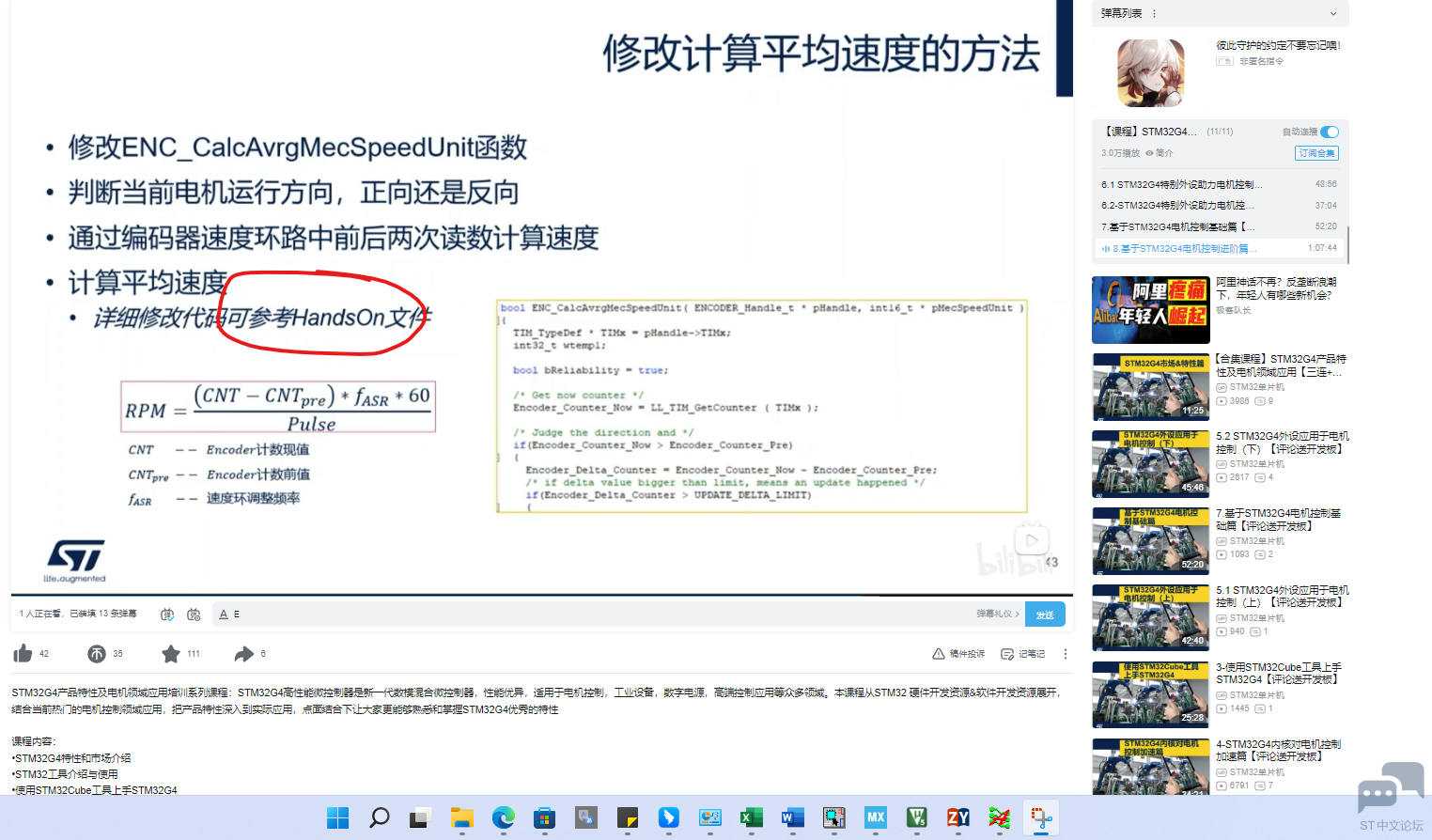Open 记笔记 note-taking
This screenshot has height=840, width=1432.
point(1023,654)
